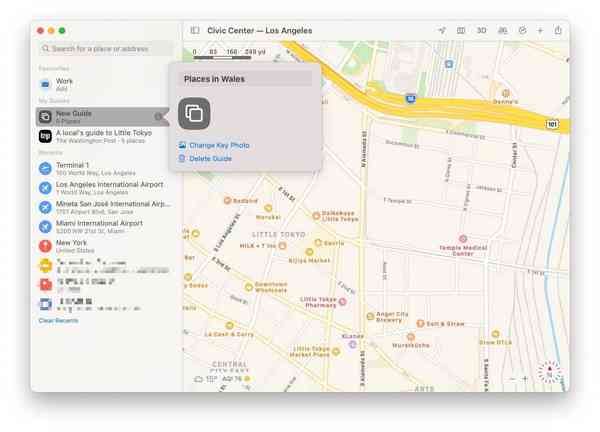Click the Nijiya Market marker
Image resolution: width=600 pixels, height=432 pixels.
(x=309, y=252)
